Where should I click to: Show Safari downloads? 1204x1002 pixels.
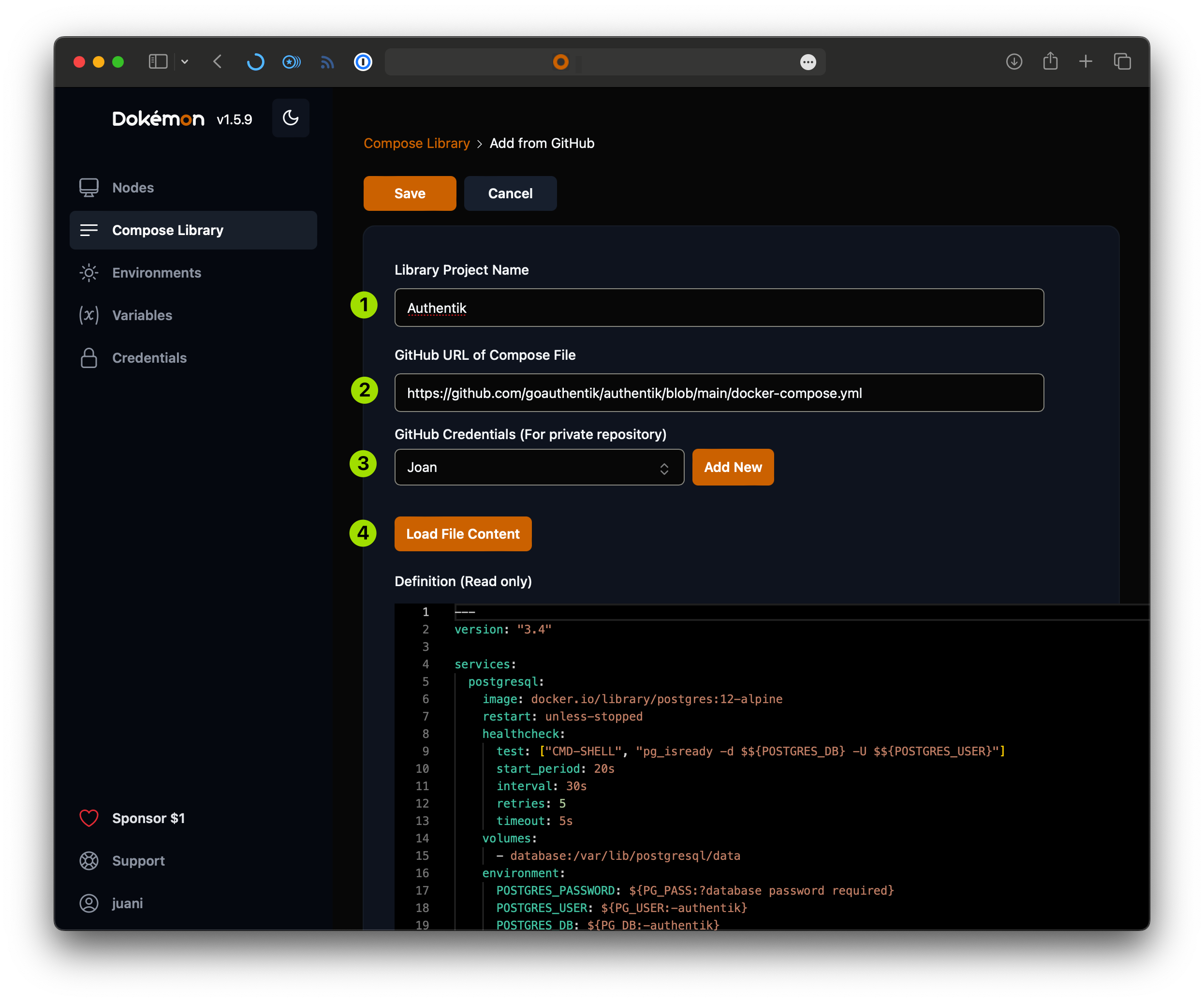pos(1013,61)
